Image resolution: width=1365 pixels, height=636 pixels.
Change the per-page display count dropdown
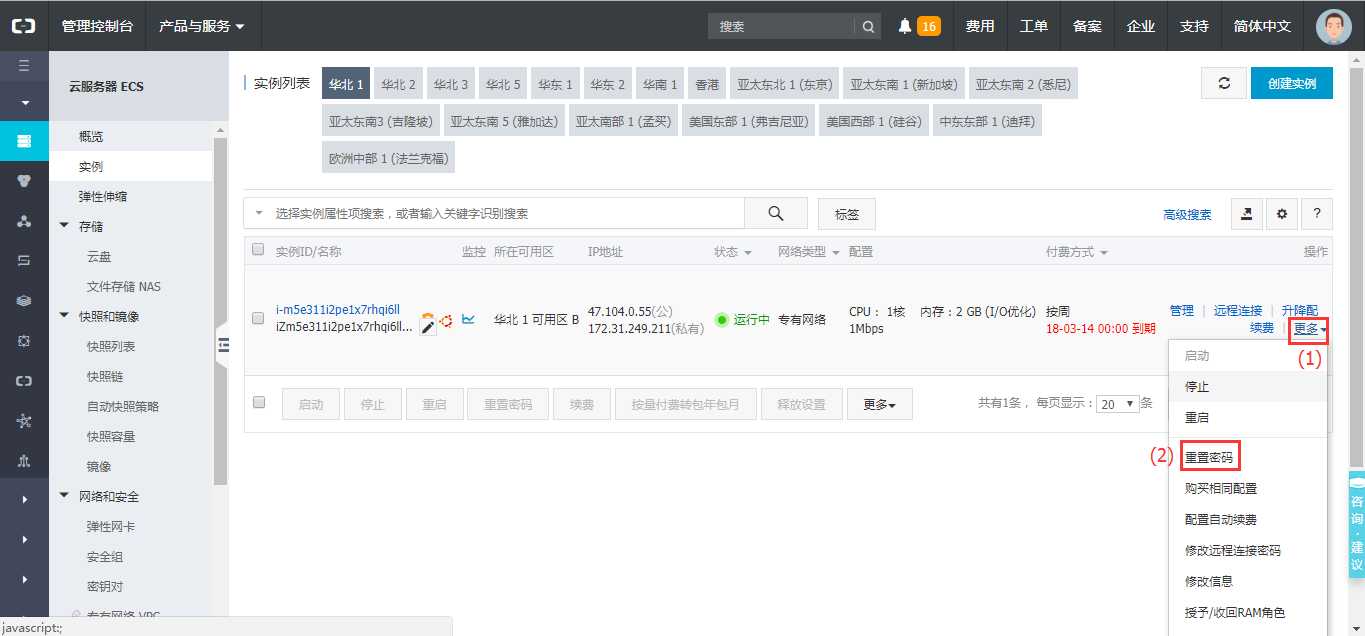1117,404
